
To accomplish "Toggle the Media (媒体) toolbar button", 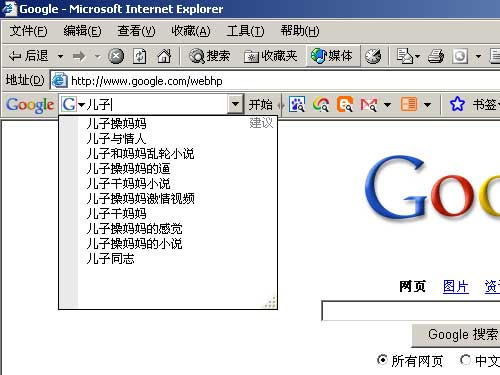I will coord(332,56).
